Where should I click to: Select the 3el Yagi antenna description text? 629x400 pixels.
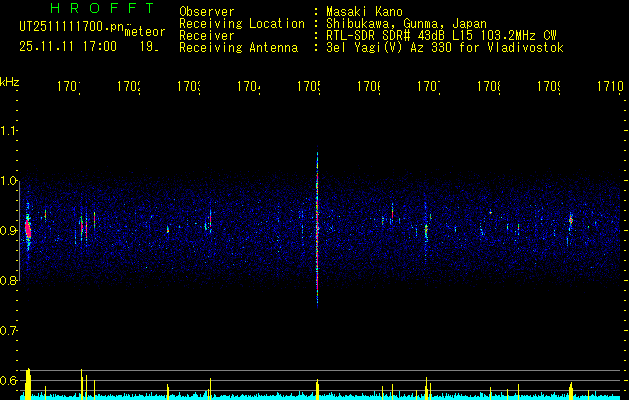445,48
